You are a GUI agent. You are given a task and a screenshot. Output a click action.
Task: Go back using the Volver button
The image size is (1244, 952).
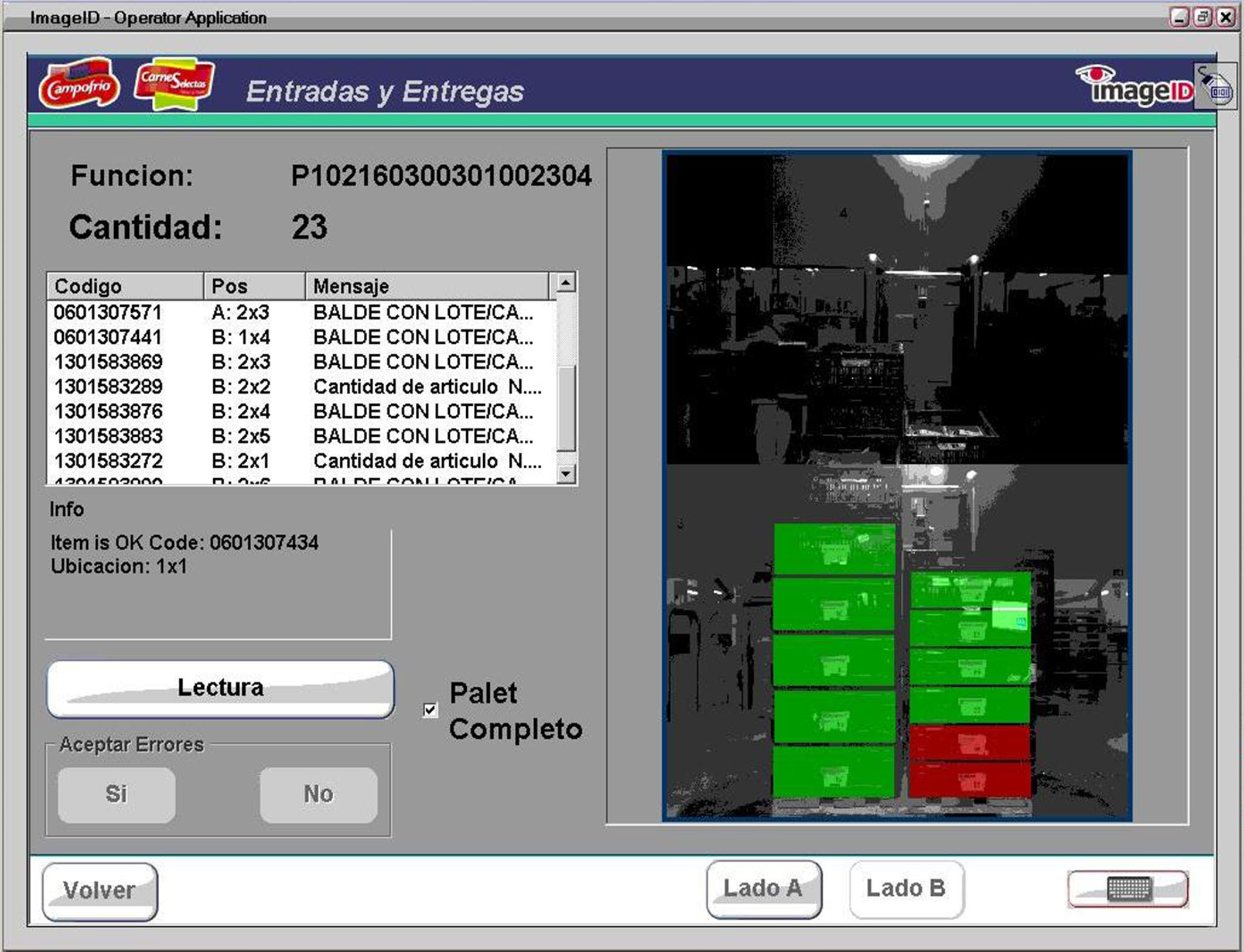[100, 891]
